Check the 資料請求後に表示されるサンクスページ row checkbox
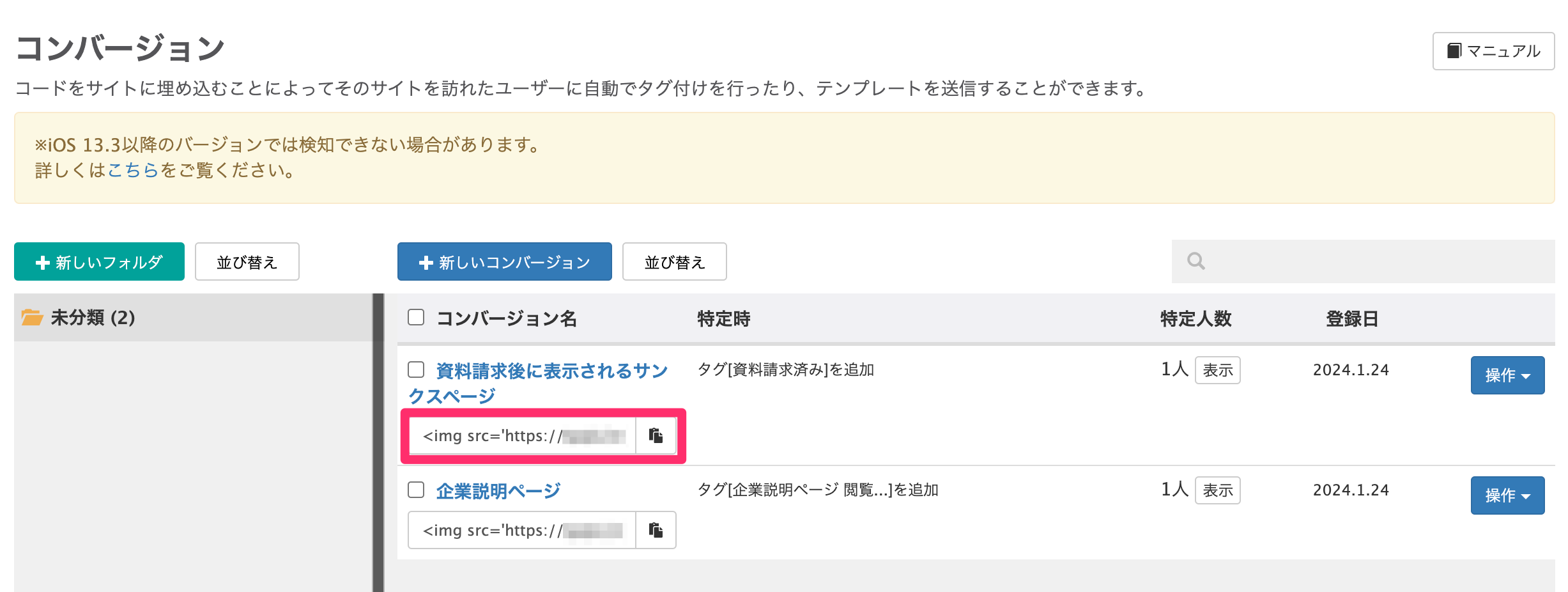The width and height of the screenshot is (1568, 592). pyautogui.click(x=416, y=370)
